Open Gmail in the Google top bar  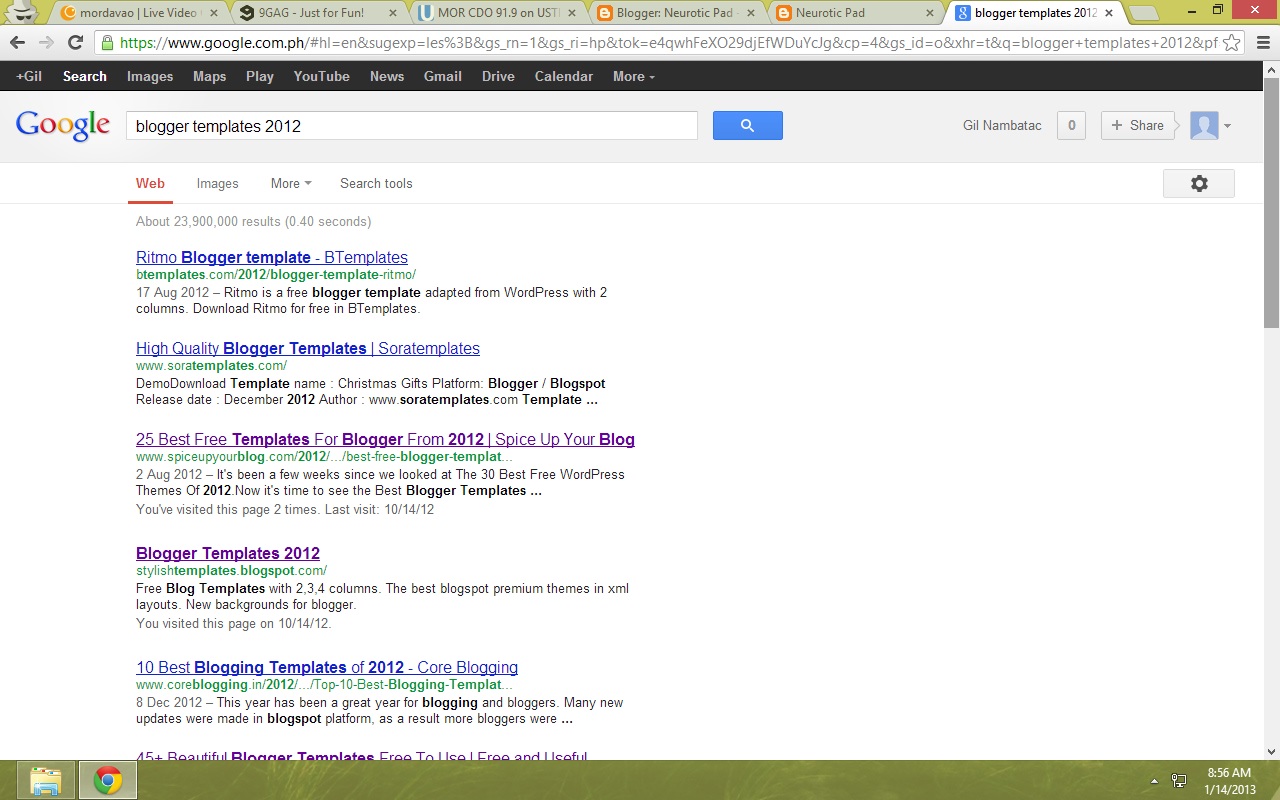point(442,76)
